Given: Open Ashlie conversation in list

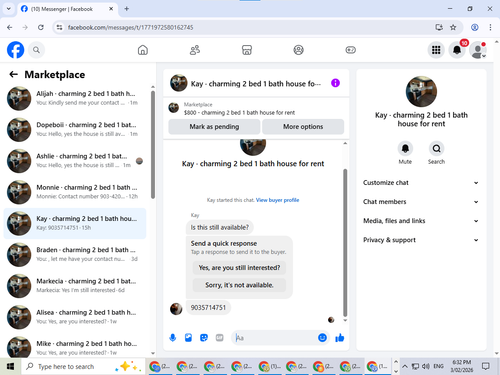Looking at the screenshot, I should [75, 161].
